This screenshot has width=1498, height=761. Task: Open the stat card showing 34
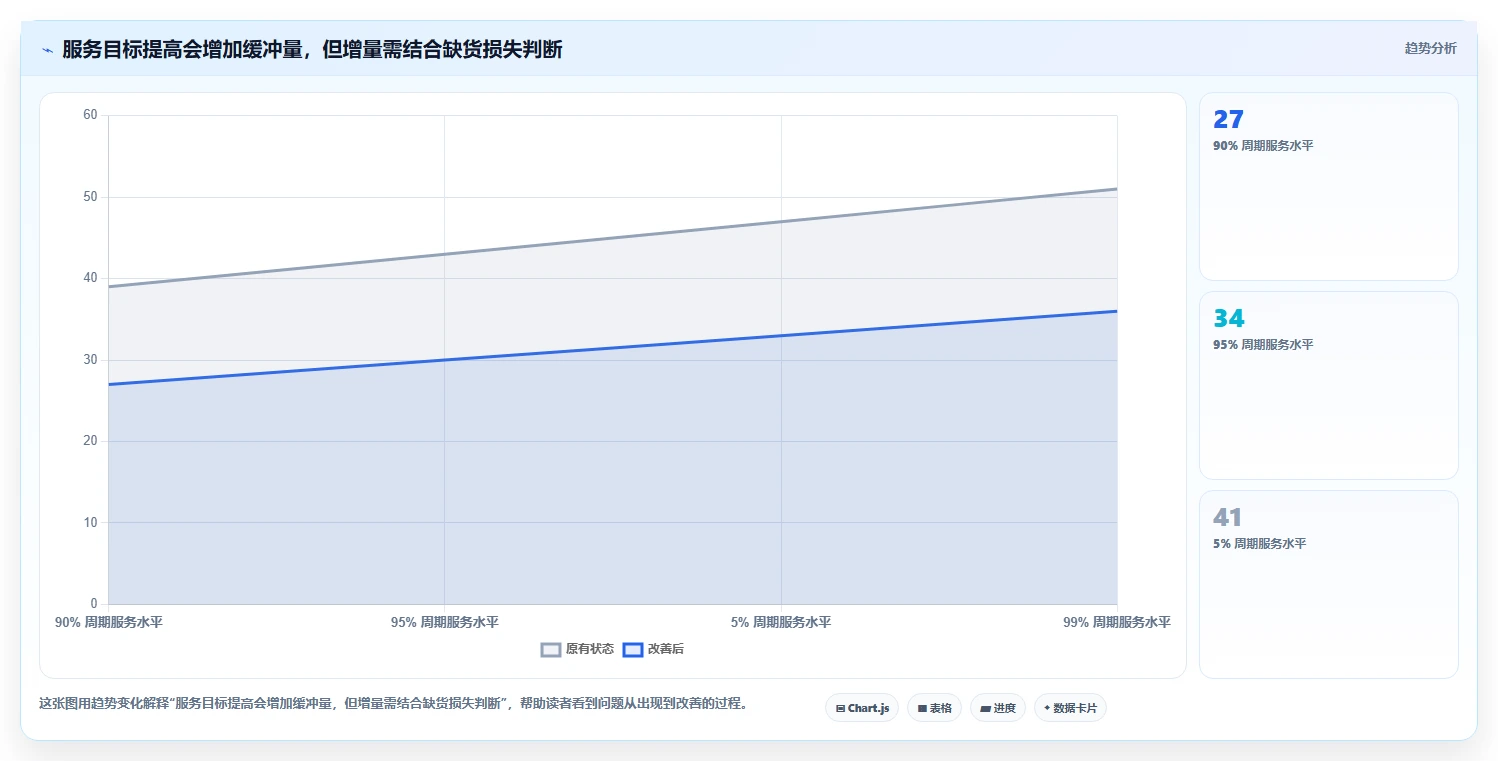[1328, 386]
